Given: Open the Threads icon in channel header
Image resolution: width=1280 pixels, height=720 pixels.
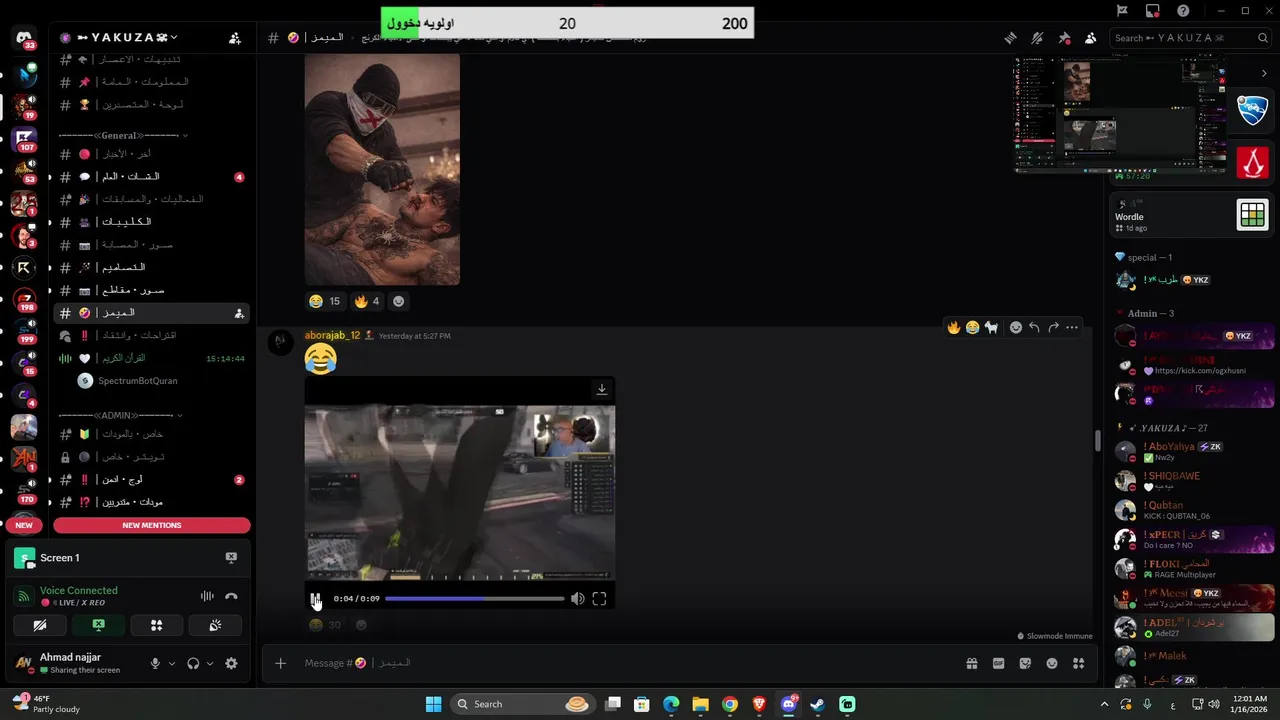Looking at the screenshot, I should [1011, 38].
